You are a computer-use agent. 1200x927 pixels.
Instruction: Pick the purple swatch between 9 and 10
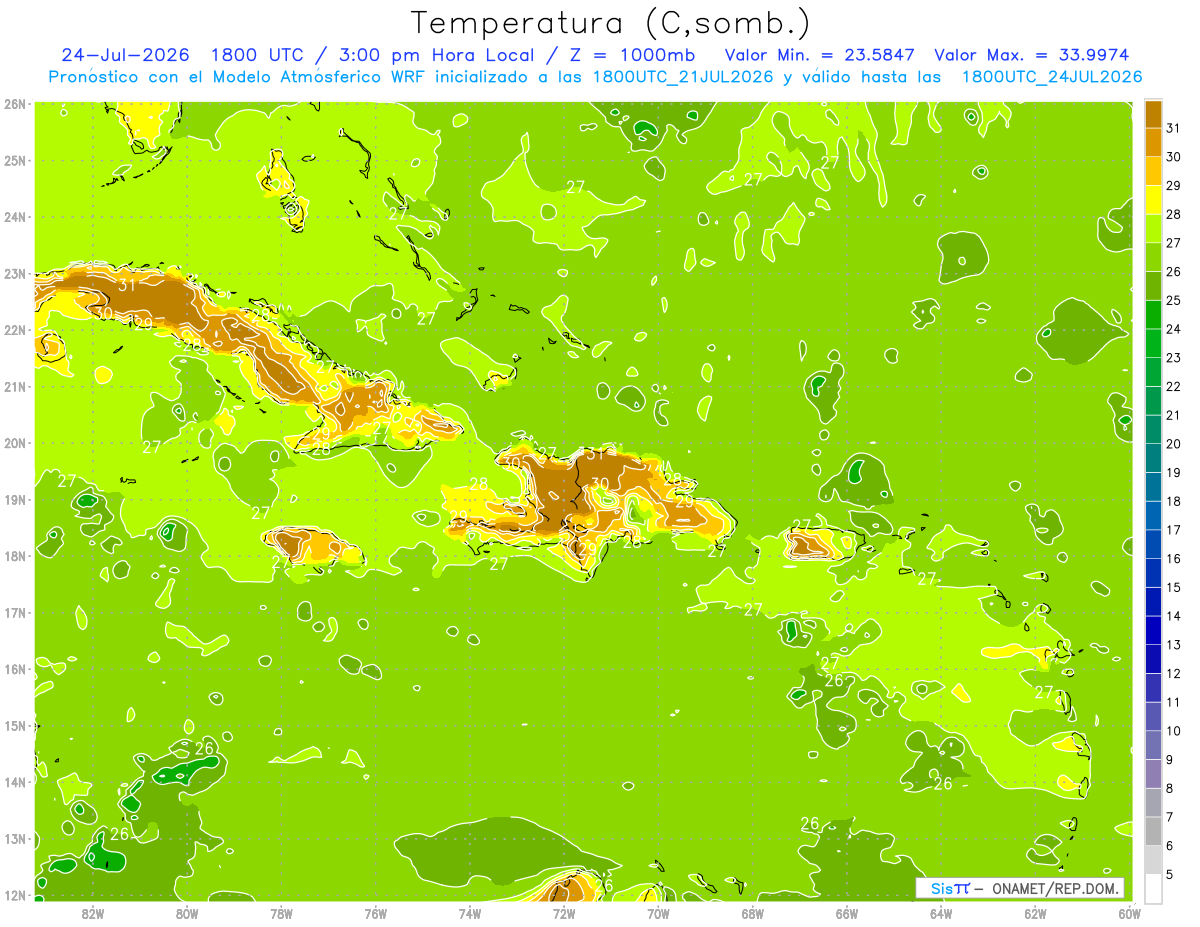1153,744
